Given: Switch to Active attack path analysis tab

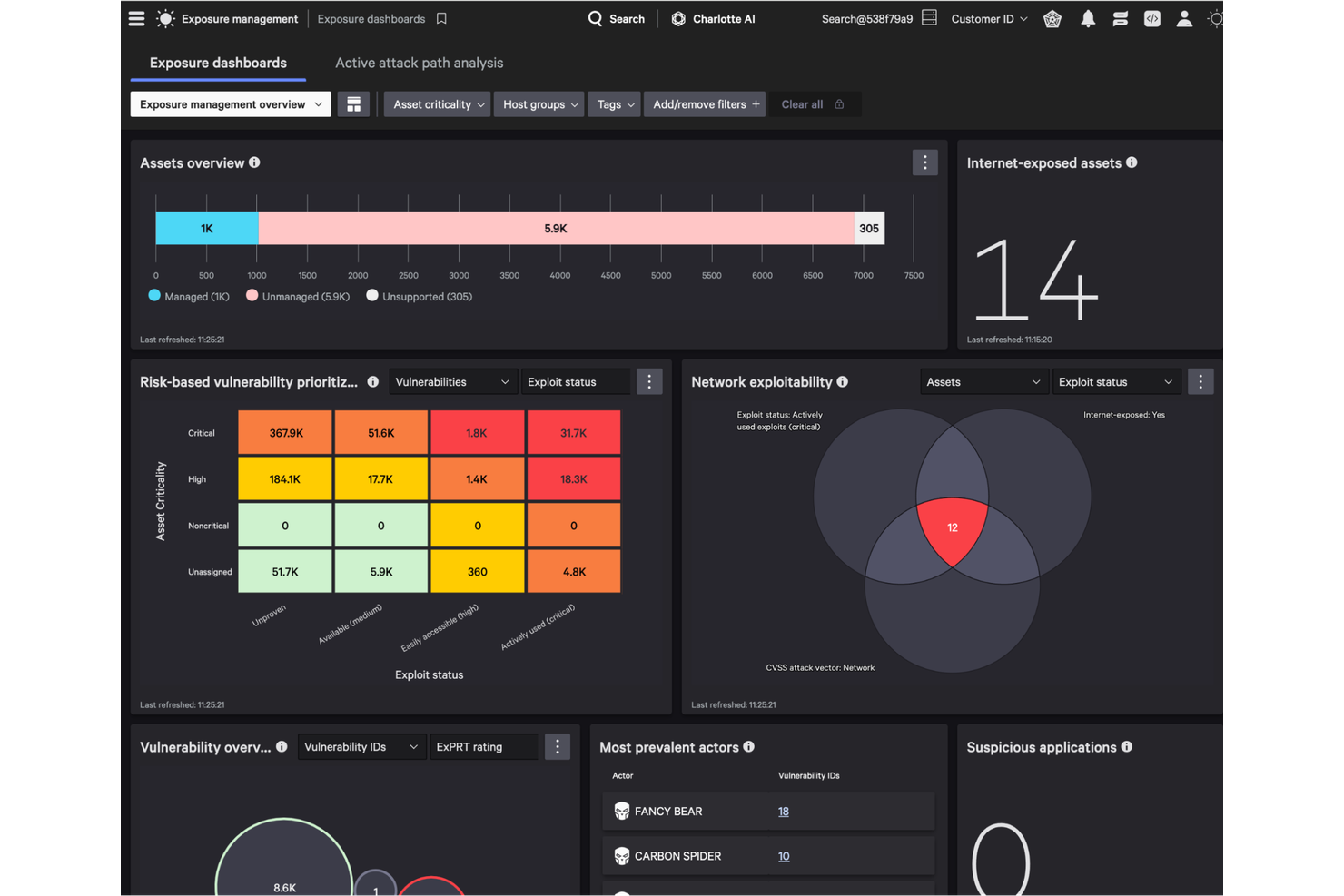Looking at the screenshot, I should tap(419, 63).
